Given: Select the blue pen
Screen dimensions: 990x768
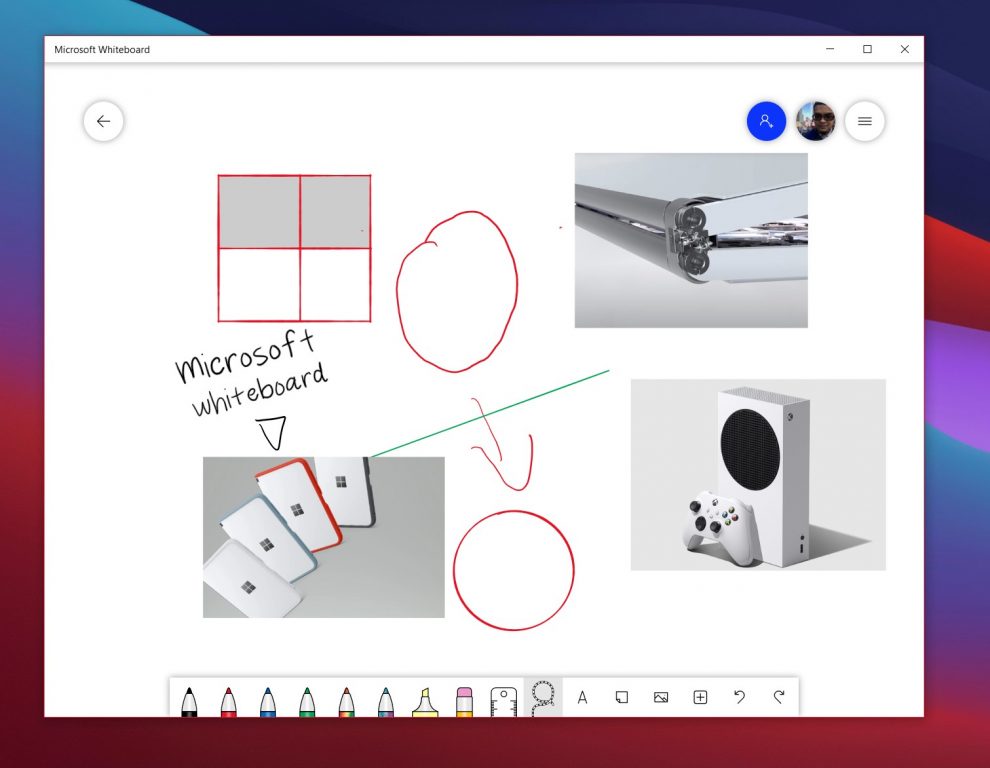Looking at the screenshot, I should coord(268,701).
